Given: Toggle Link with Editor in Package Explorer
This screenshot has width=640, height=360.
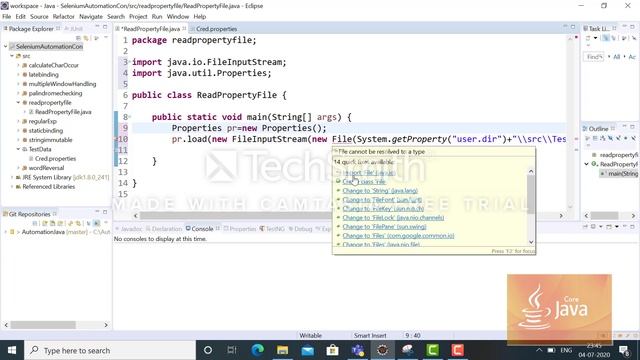Looking at the screenshot, I should pos(86,38).
